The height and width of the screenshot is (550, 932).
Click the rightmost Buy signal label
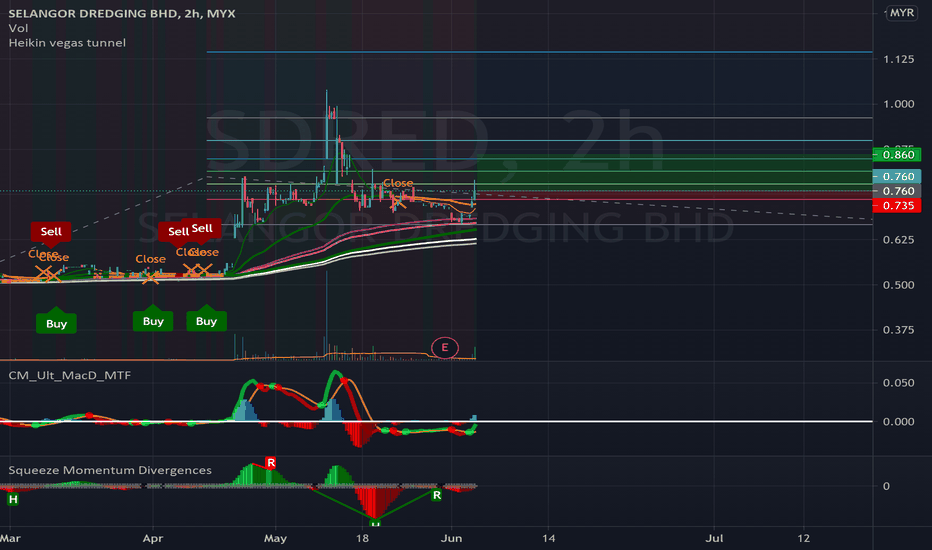206,320
